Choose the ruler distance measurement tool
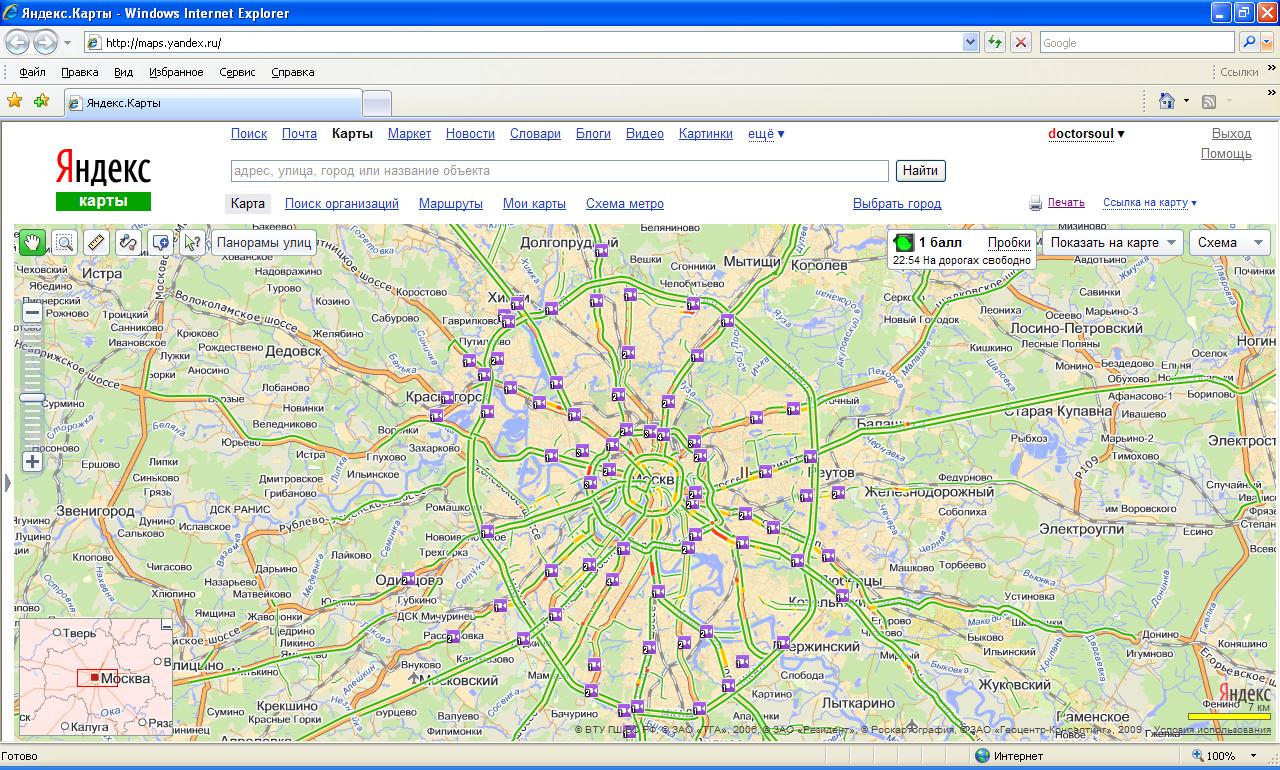The width and height of the screenshot is (1280, 770). coord(96,242)
